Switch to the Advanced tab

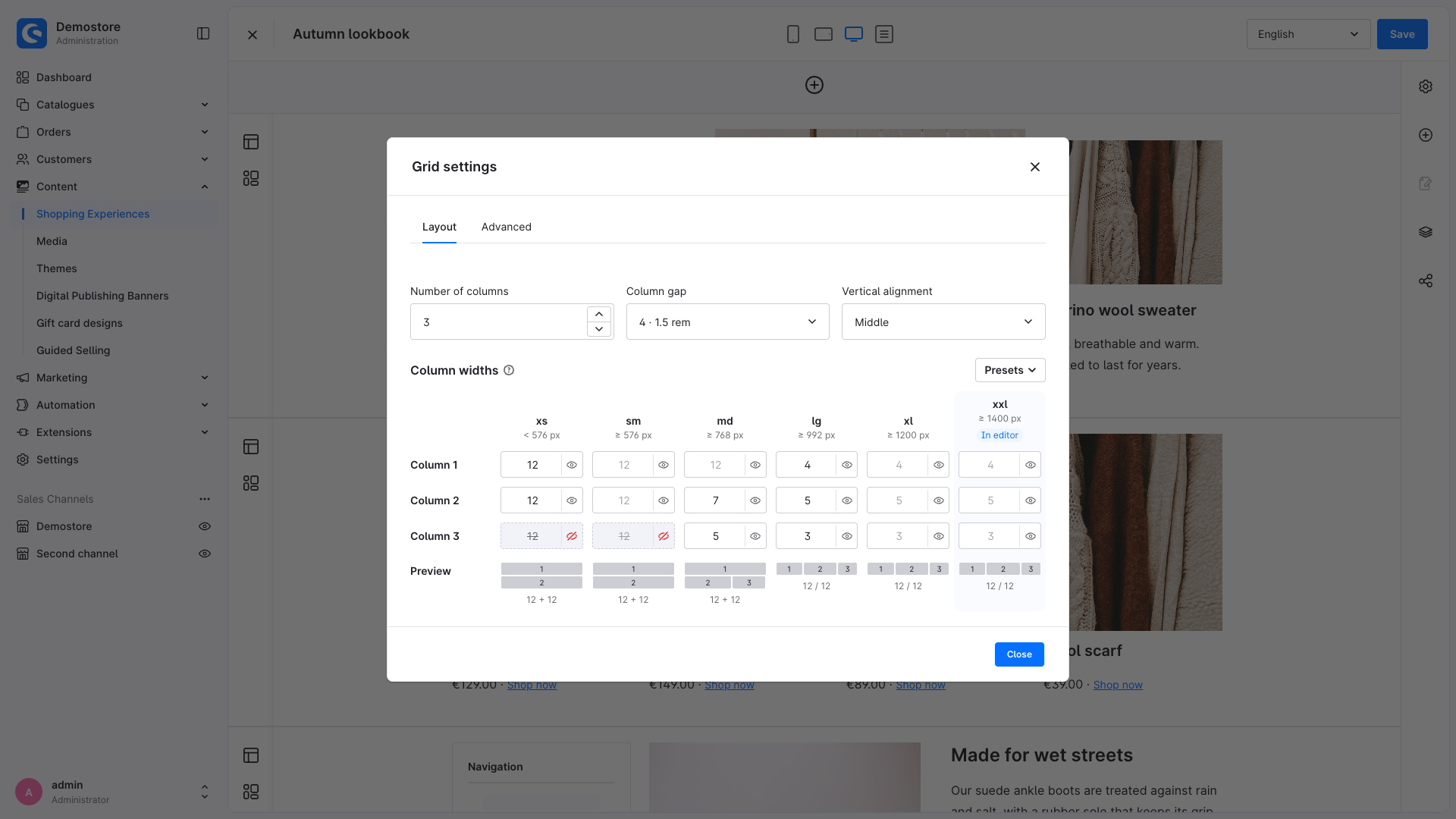506,227
